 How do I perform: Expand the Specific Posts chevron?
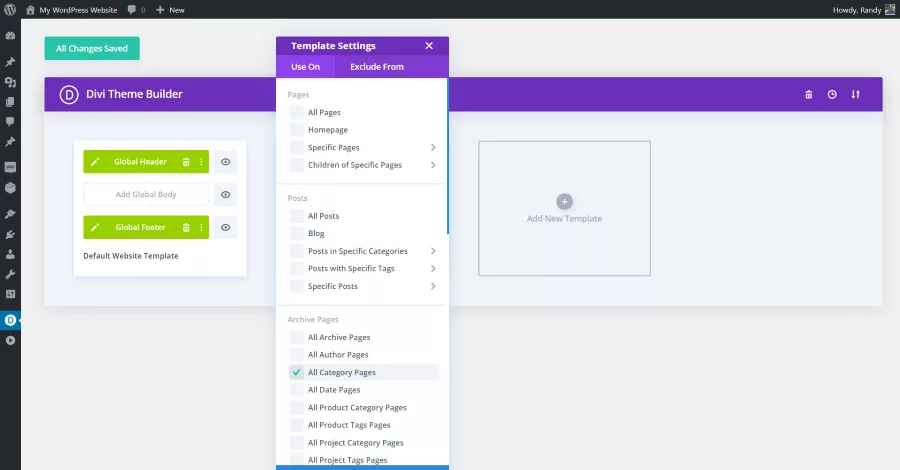[x=433, y=286]
